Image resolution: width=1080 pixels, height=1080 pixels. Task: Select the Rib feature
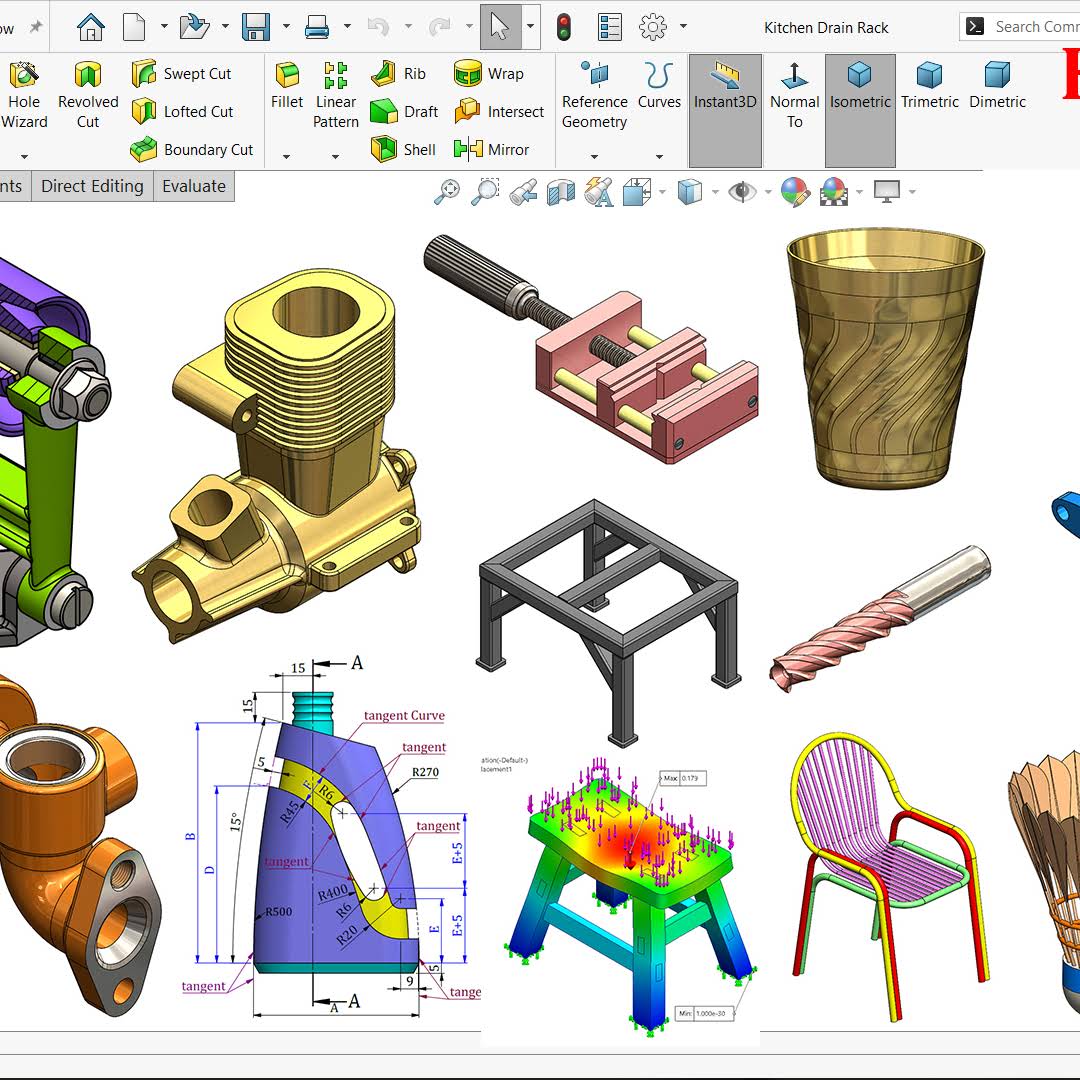[398, 74]
